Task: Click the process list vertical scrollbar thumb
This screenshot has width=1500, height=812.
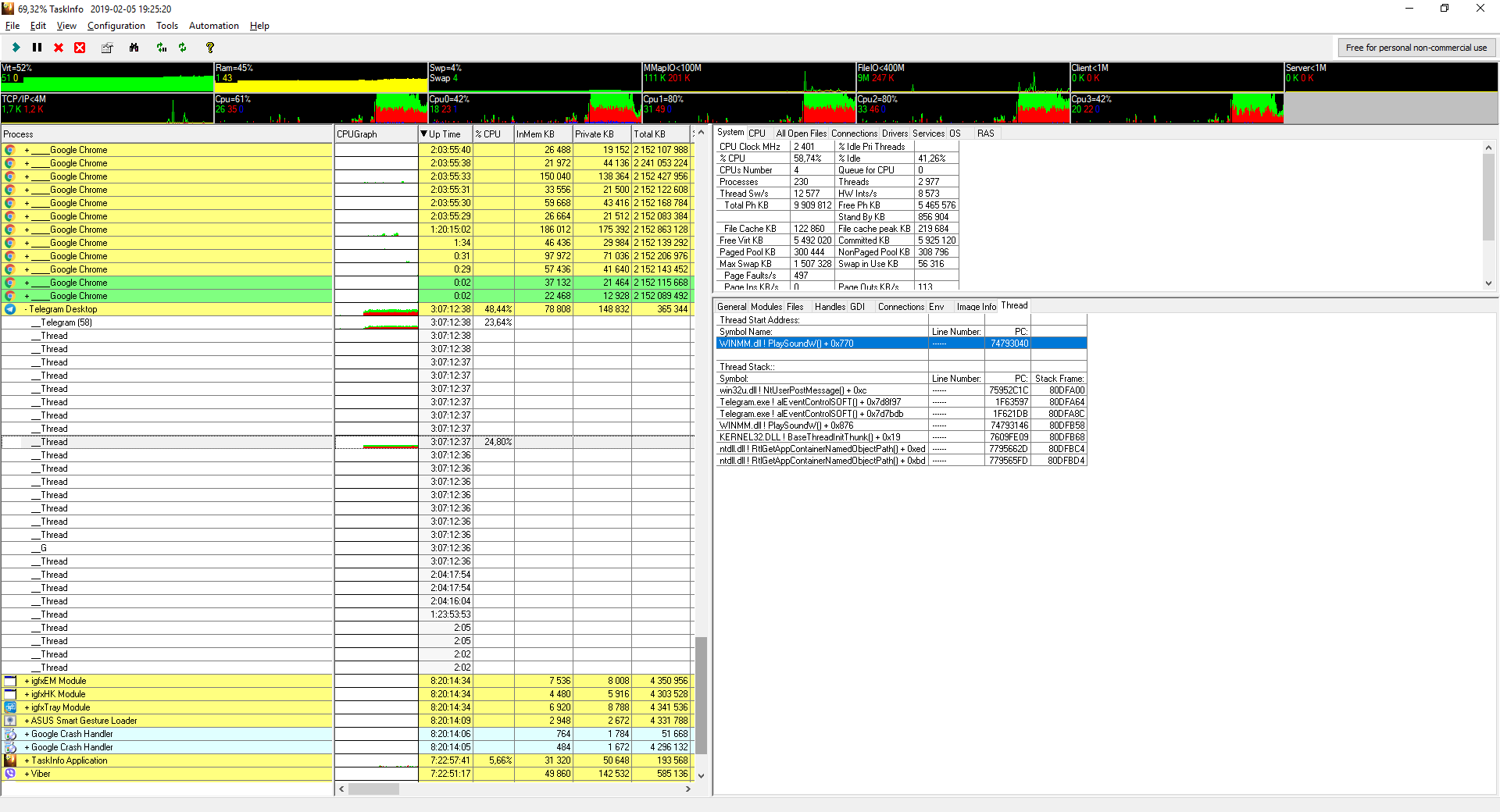Action: pyautogui.click(x=701, y=695)
